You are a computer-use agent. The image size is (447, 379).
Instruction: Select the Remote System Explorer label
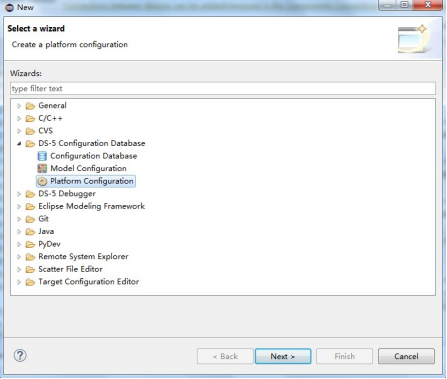pos(83,257)
